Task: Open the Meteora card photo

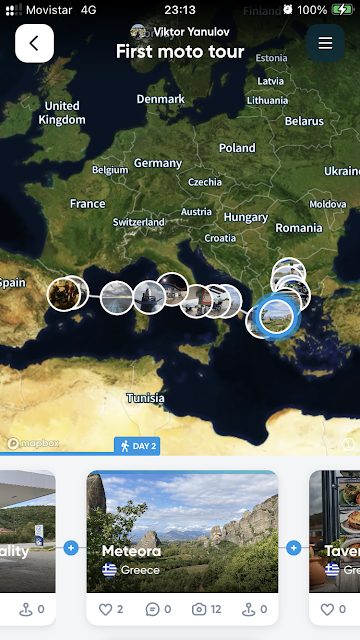Action: click(182, 531)
